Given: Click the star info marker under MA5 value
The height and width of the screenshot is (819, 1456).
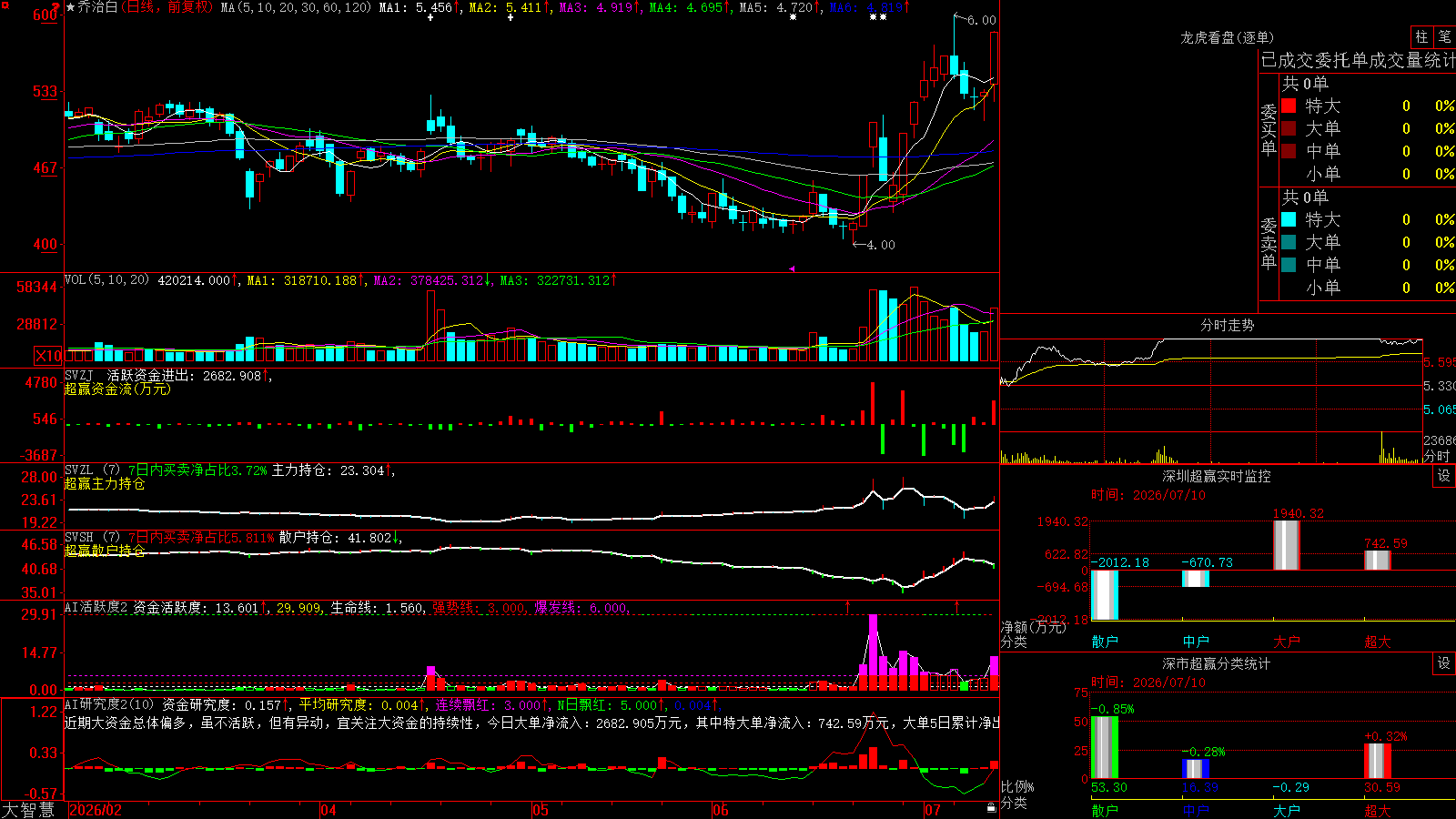Looking at the screenshot, I should 794,17.
